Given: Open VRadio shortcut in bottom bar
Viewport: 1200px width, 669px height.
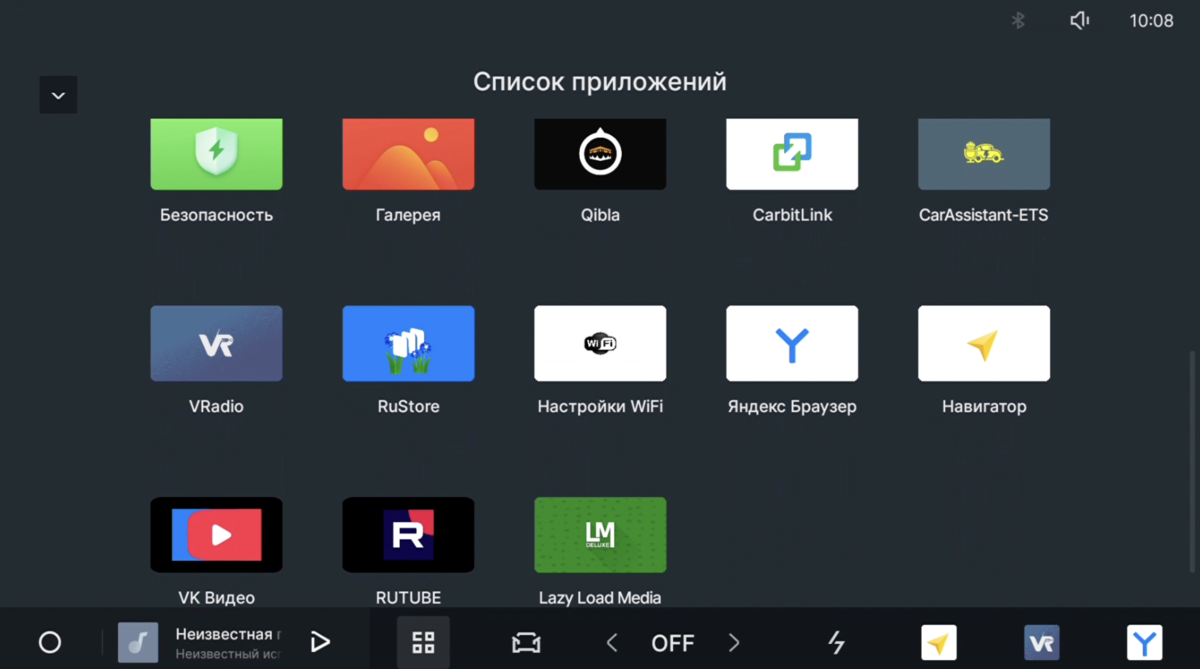Looking at the screenshot, I should click(1042, 643).
